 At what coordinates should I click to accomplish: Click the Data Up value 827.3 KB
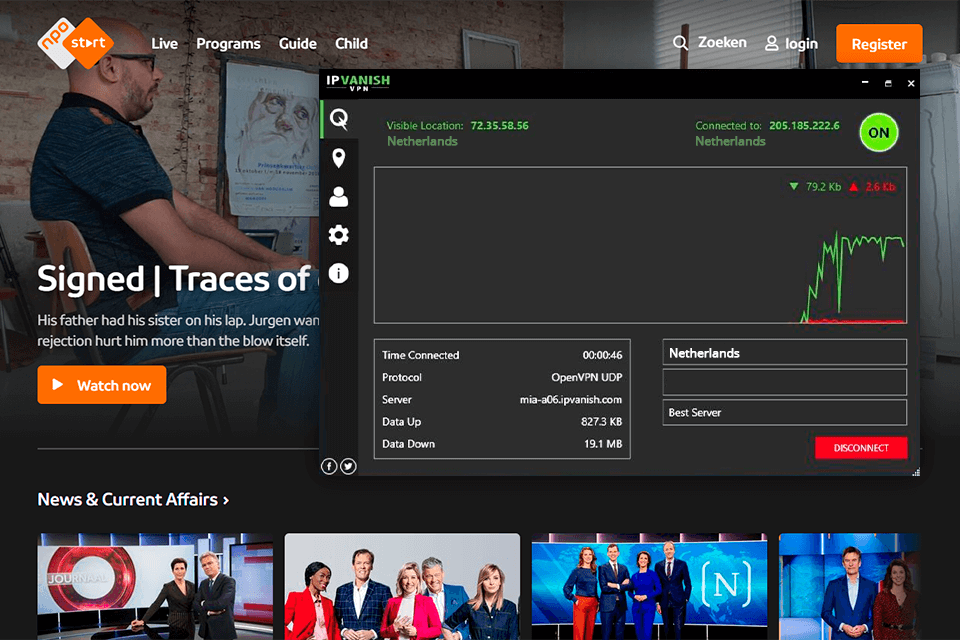[x=601, y=421]
